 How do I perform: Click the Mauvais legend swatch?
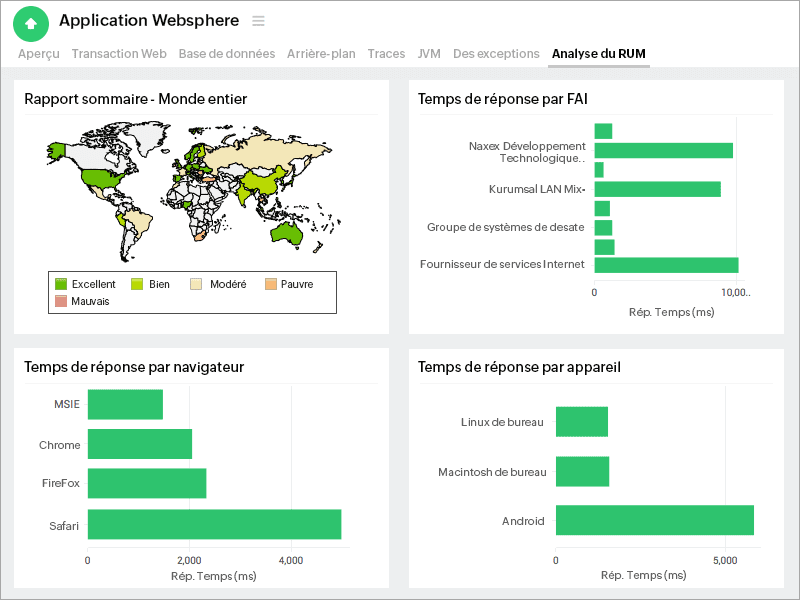[x=62, y=299]
